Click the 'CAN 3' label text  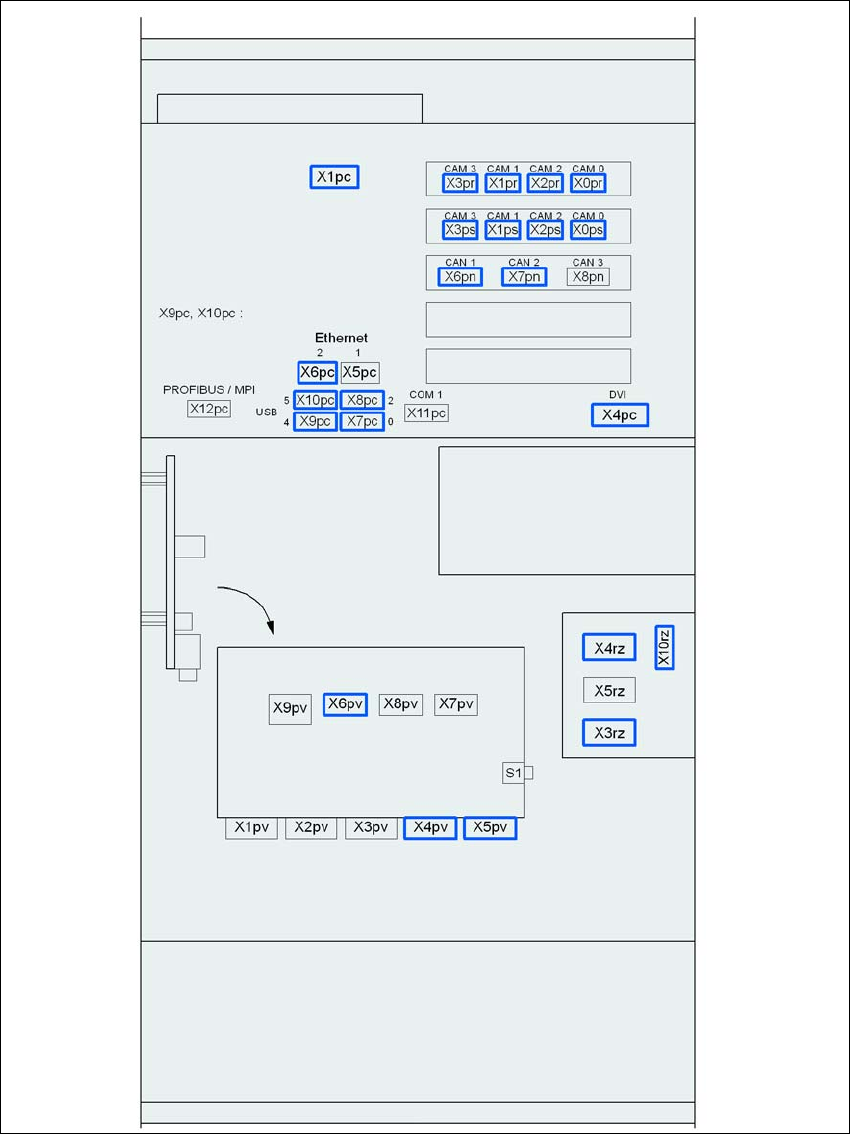[587, 263]
